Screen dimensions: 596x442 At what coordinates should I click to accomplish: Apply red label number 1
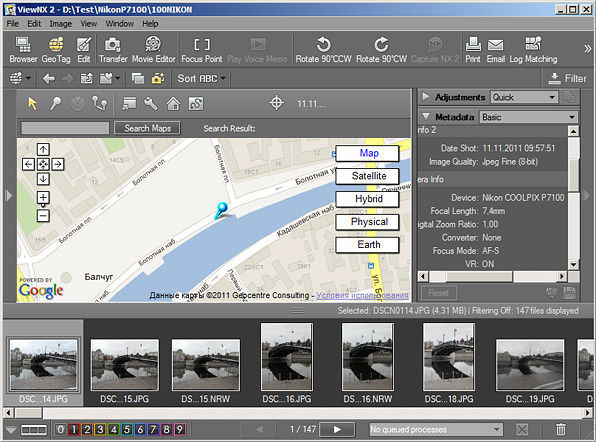tap(74, 429)
